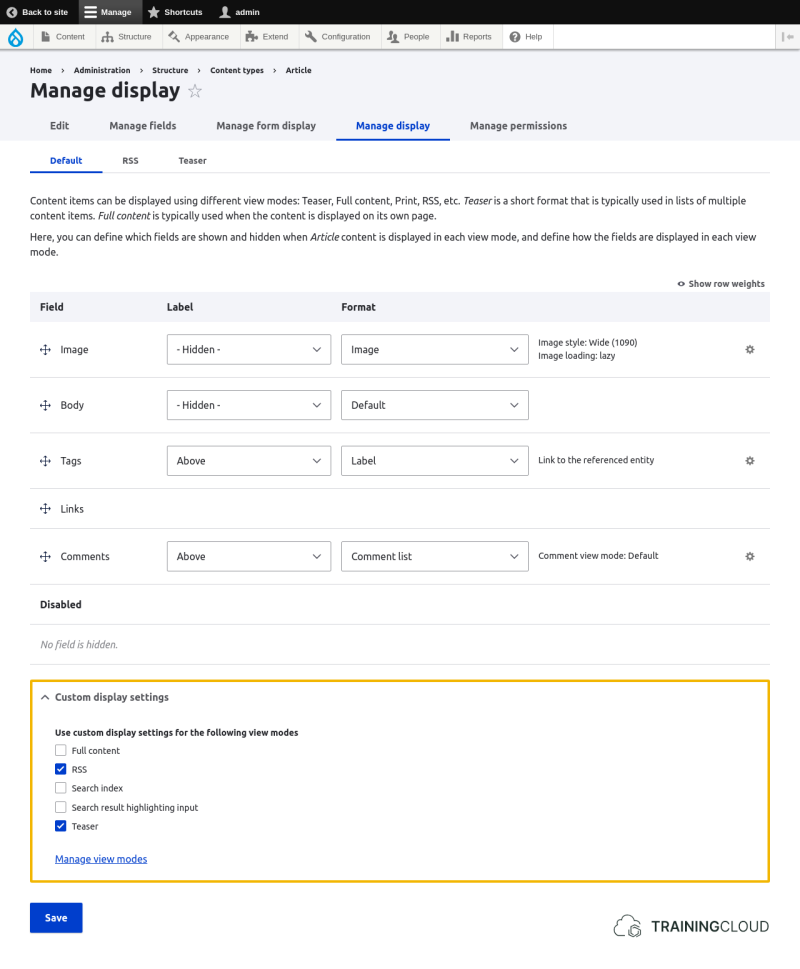
Task: Click the Help question mark icon
Action: click(515, 36)
